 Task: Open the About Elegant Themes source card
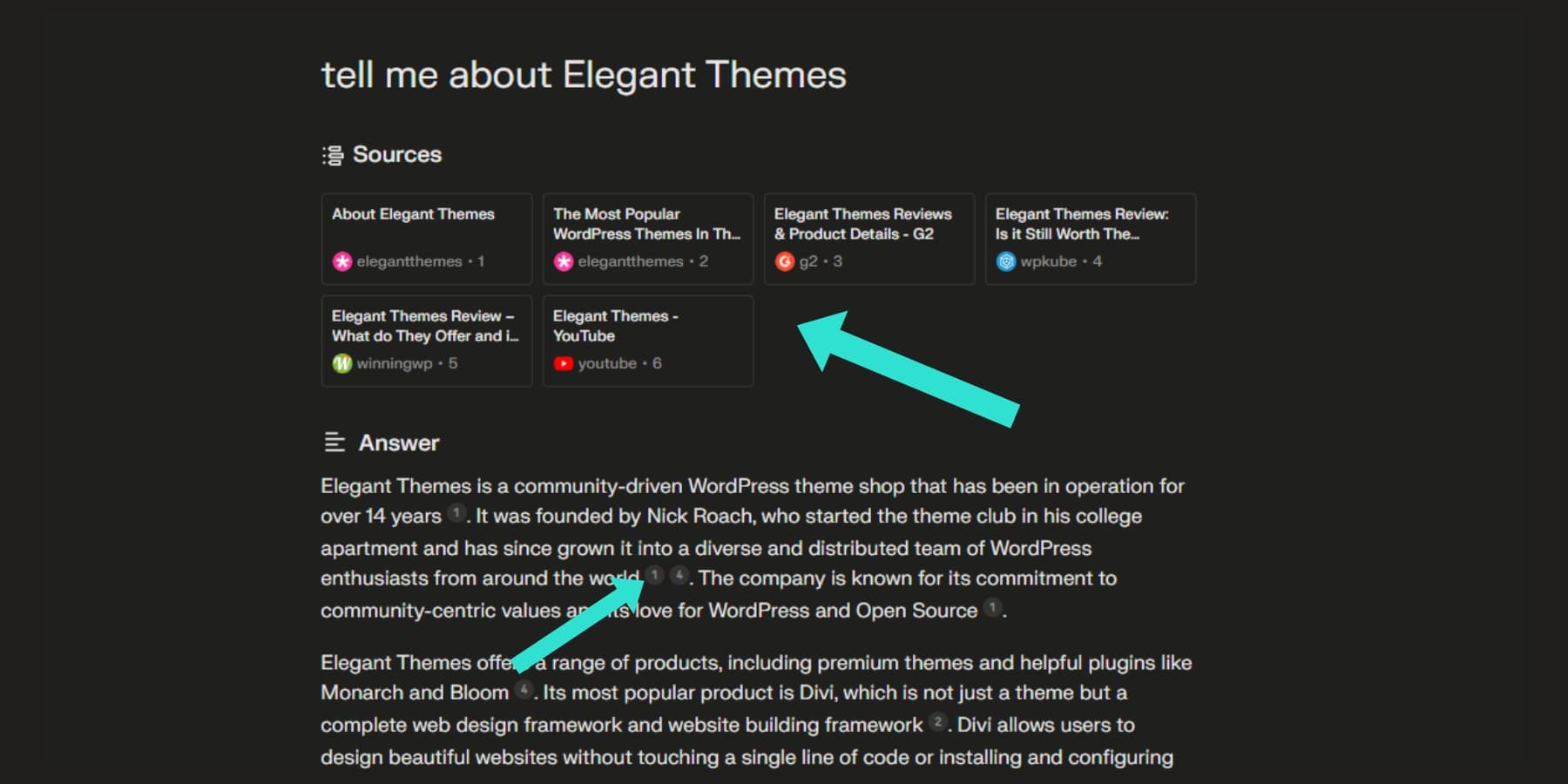coord(426,239)
